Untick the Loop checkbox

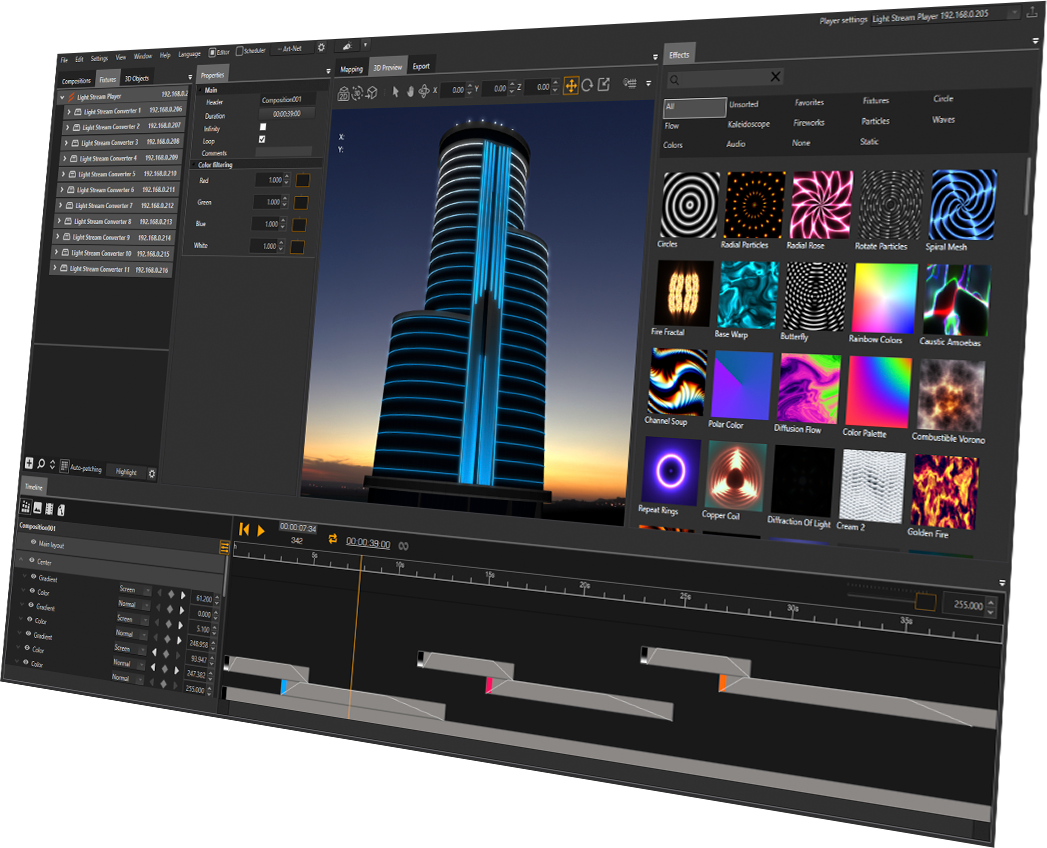click(262, 140)
